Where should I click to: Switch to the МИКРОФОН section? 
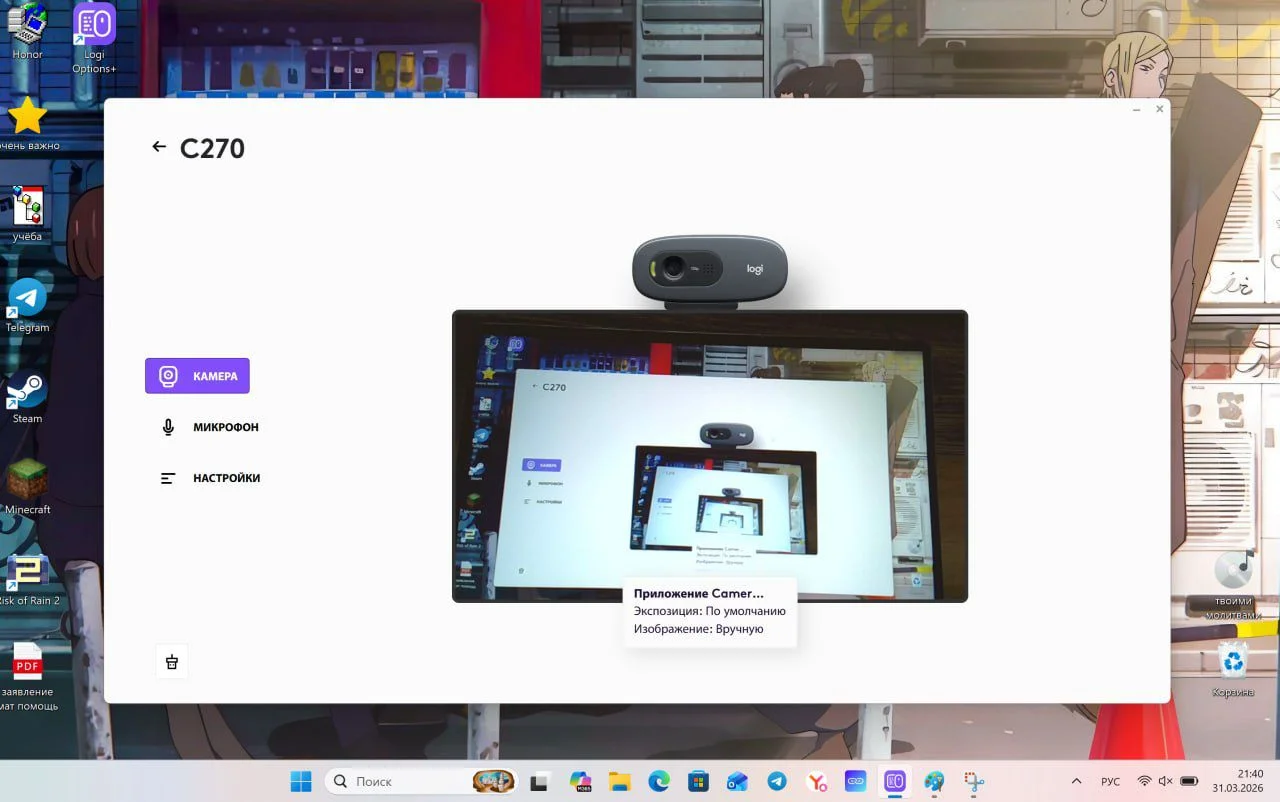click(x=210, y=427)
